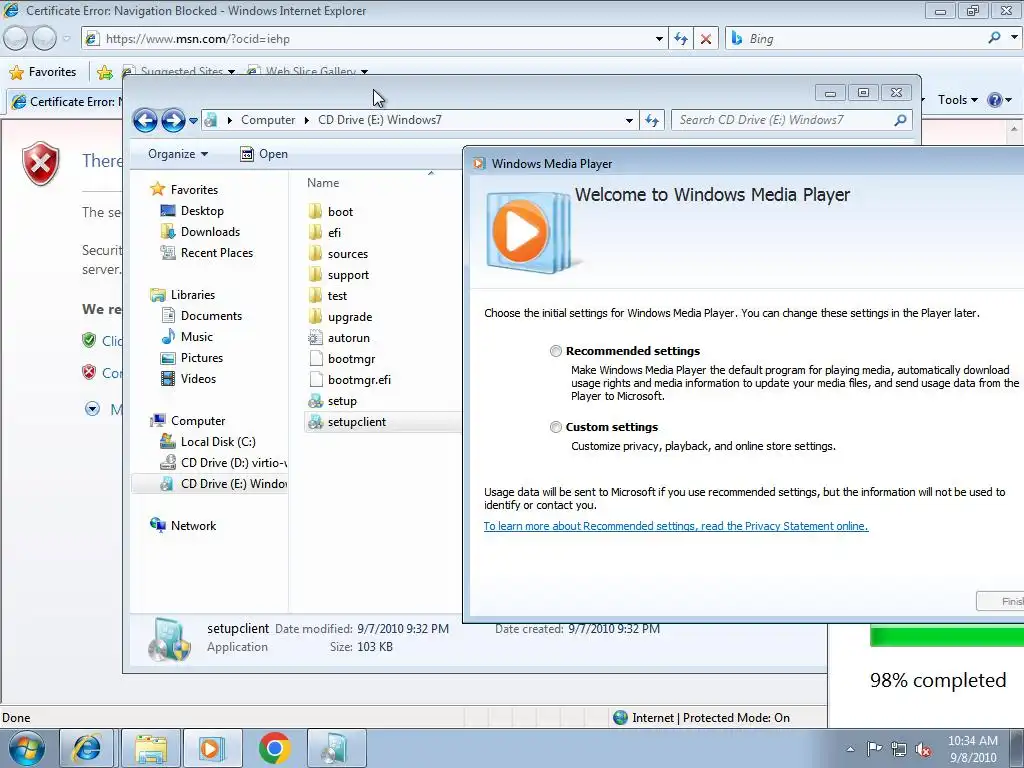
Task: Select Computer in the navigation pane
Action: point(187,421)
